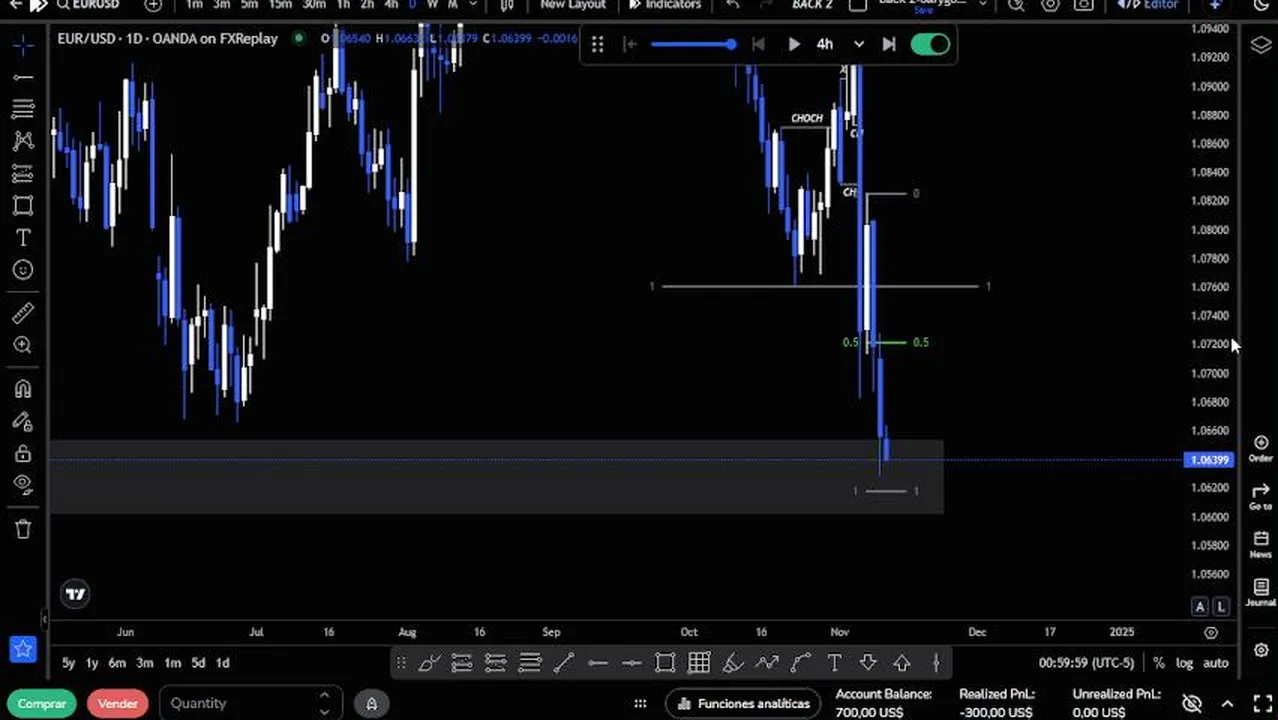Jump replay to the start
The image size is (1278, 720).
click(x=630, y=44)
